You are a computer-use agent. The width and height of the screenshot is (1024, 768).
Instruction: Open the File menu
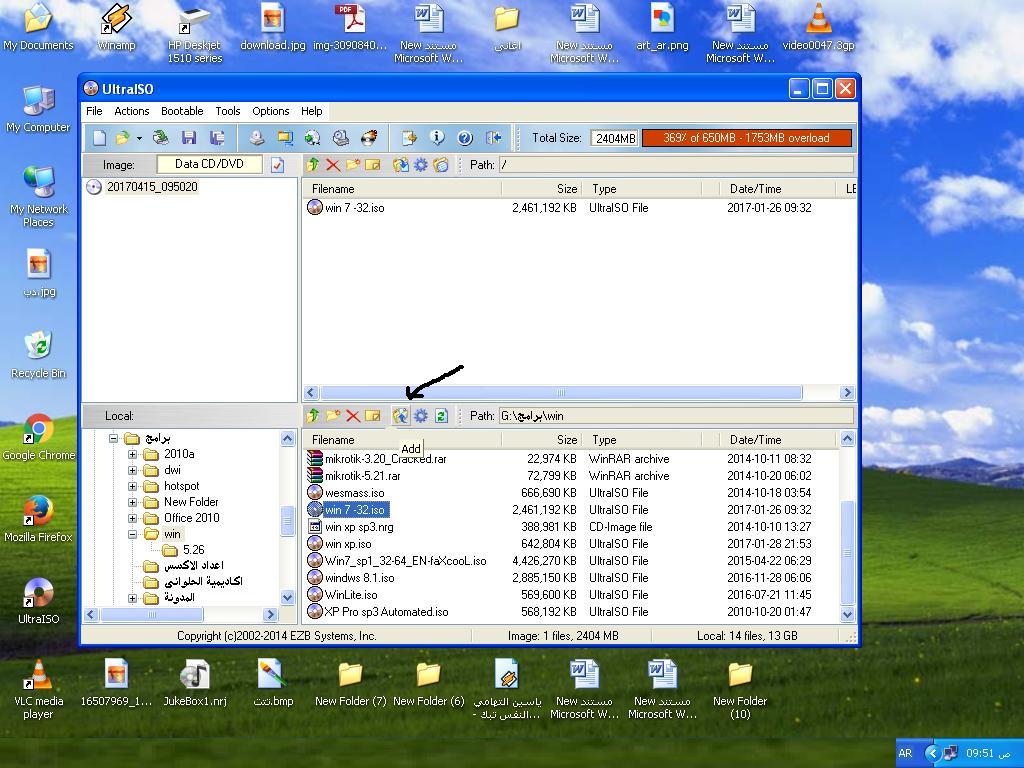(94, 111)
